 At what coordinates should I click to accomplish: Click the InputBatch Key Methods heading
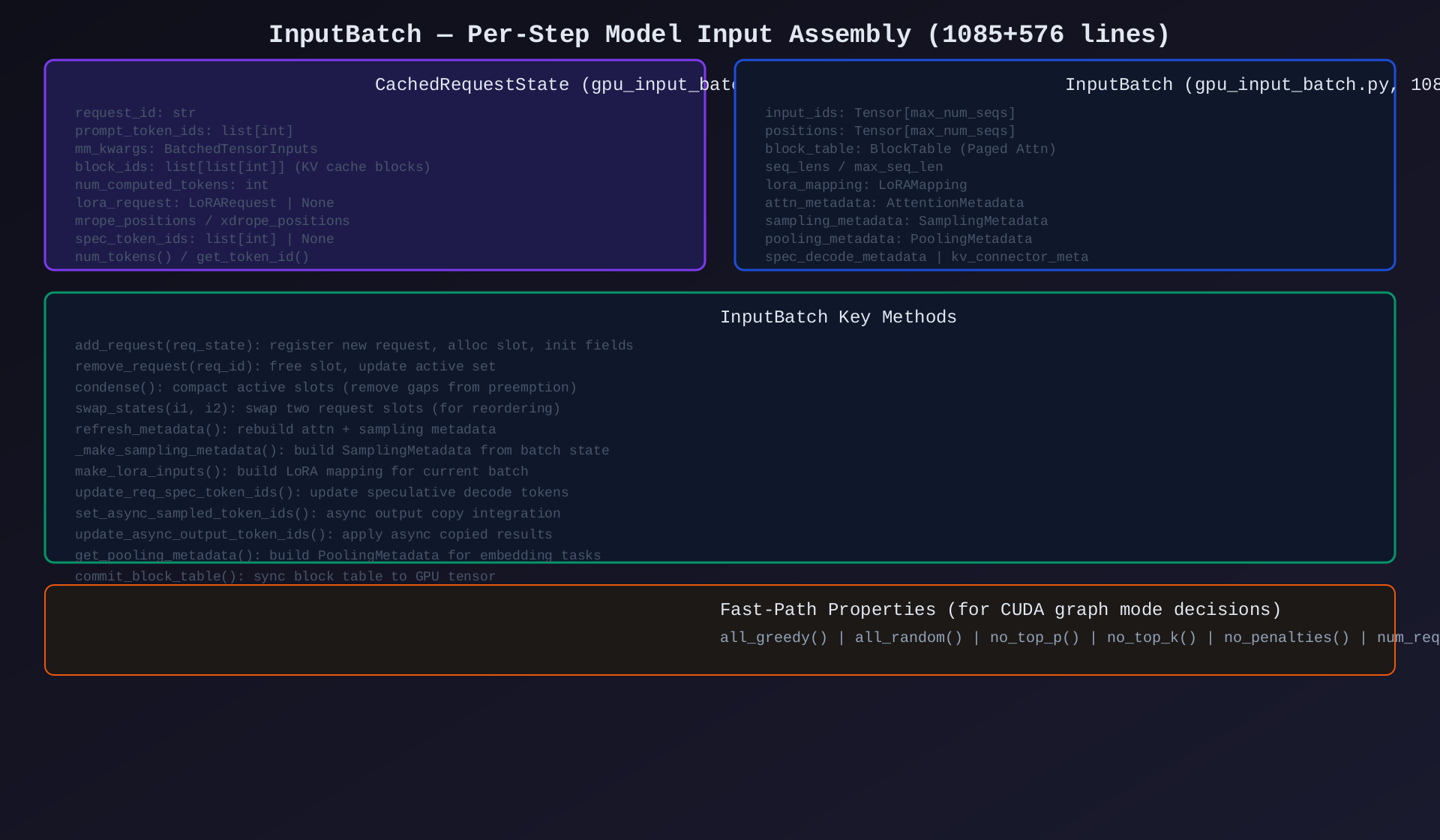click(x=838, y=317)
